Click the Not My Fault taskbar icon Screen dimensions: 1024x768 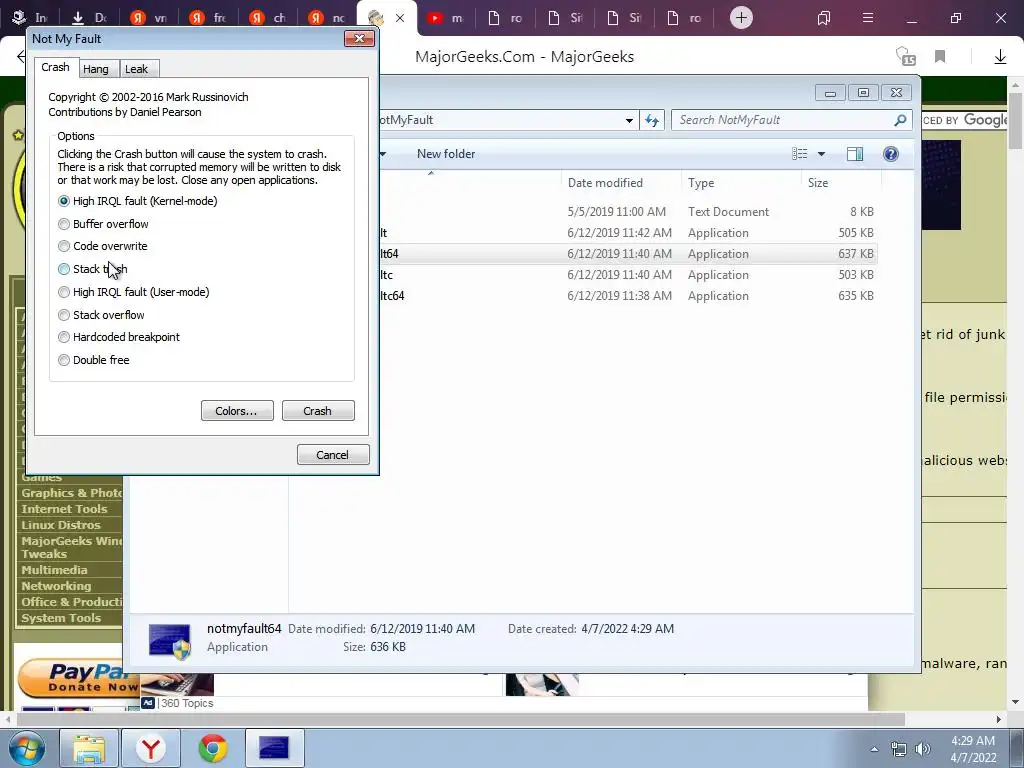pyautogui.click(x=274, y=748)
